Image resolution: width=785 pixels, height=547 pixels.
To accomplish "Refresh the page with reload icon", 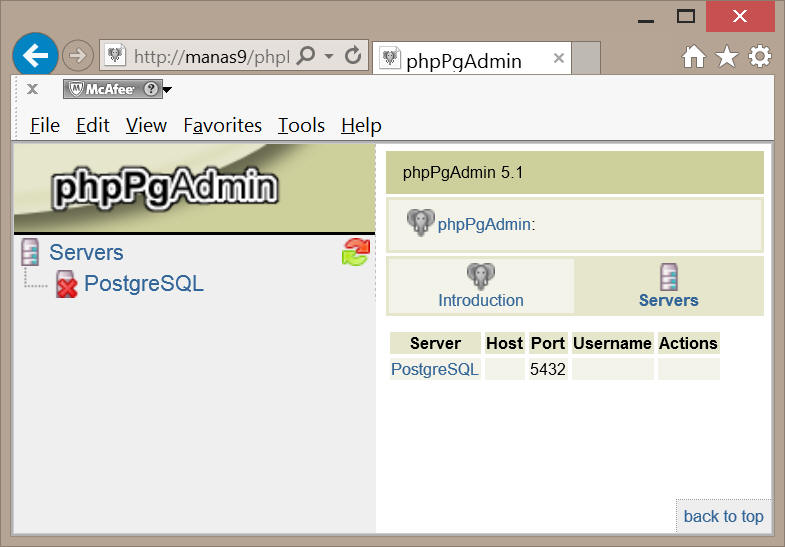I will tap(353, 55).
